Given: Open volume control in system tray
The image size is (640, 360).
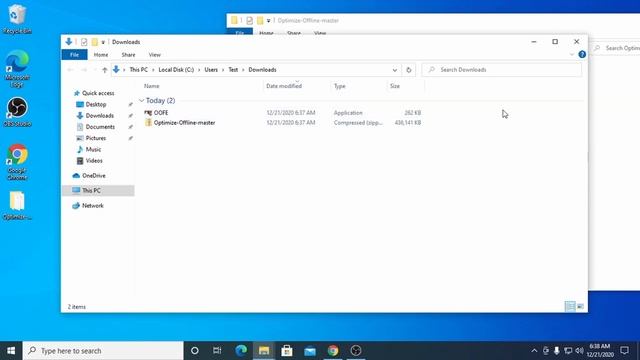Looking at the screenshot, I should point(579,351).
